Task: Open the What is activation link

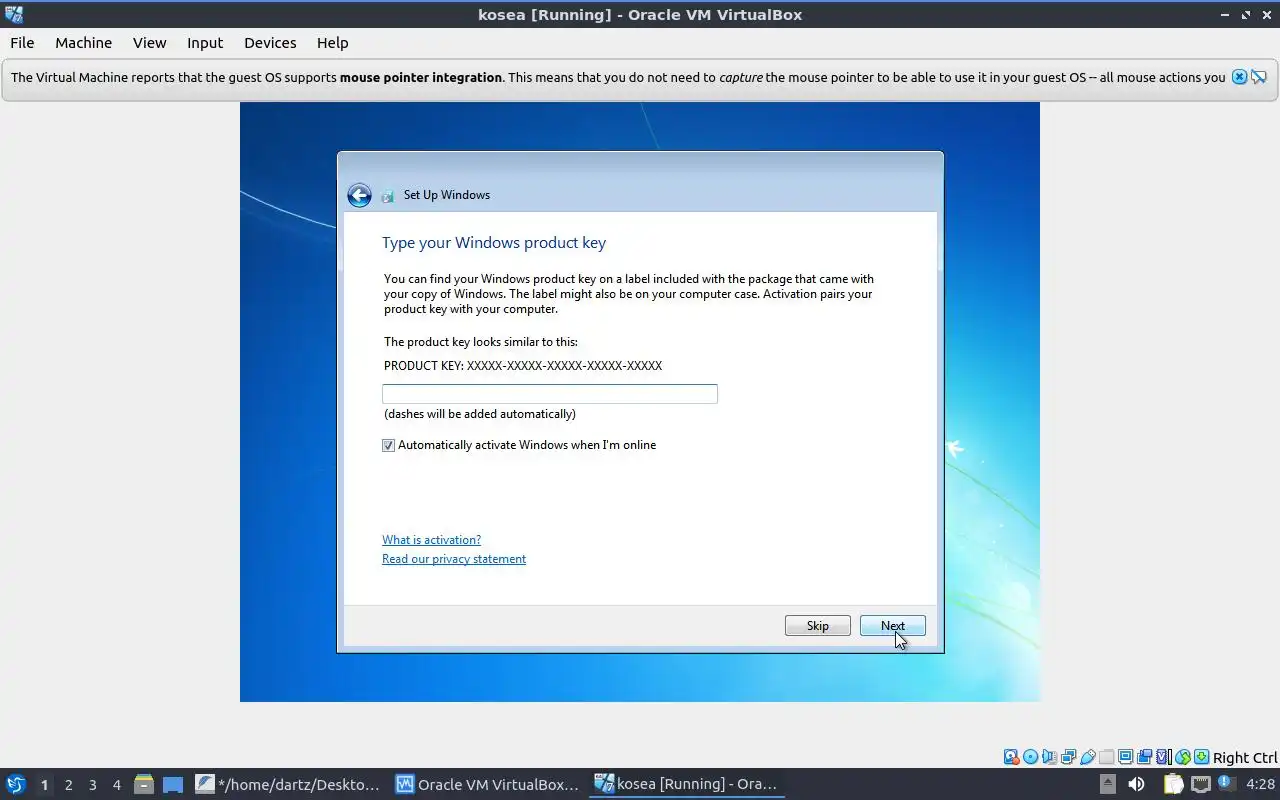Action: [x=431, y=539]
